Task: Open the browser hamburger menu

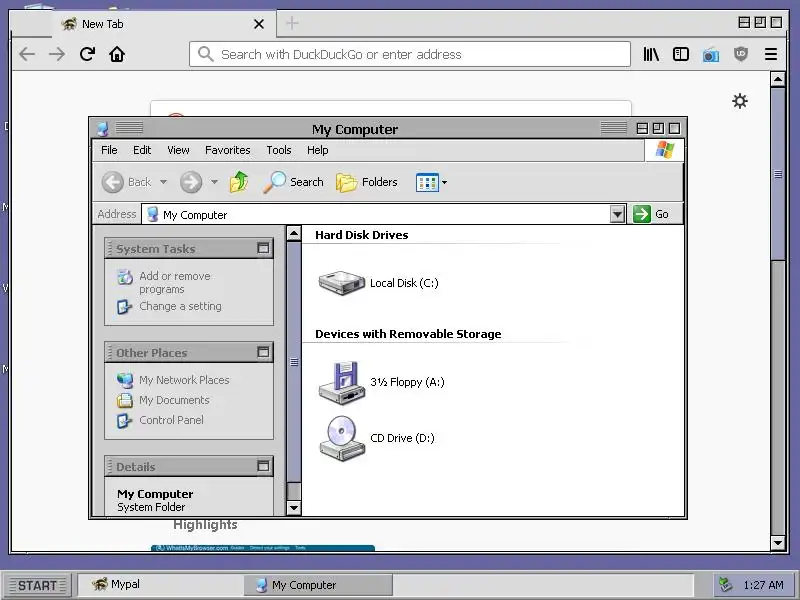Action: click(x=771, y=54)
